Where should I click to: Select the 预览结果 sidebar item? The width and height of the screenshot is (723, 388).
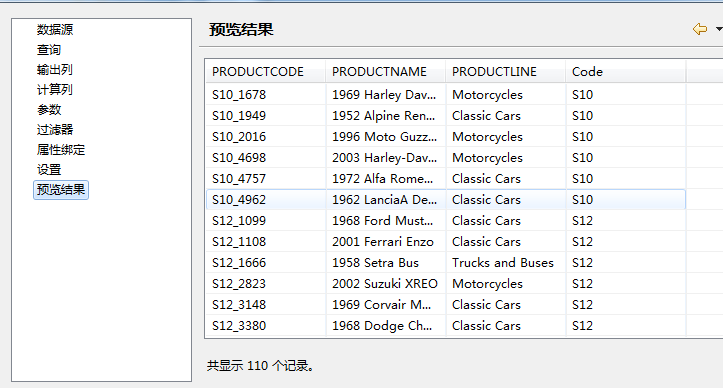(x=61, y=190)
